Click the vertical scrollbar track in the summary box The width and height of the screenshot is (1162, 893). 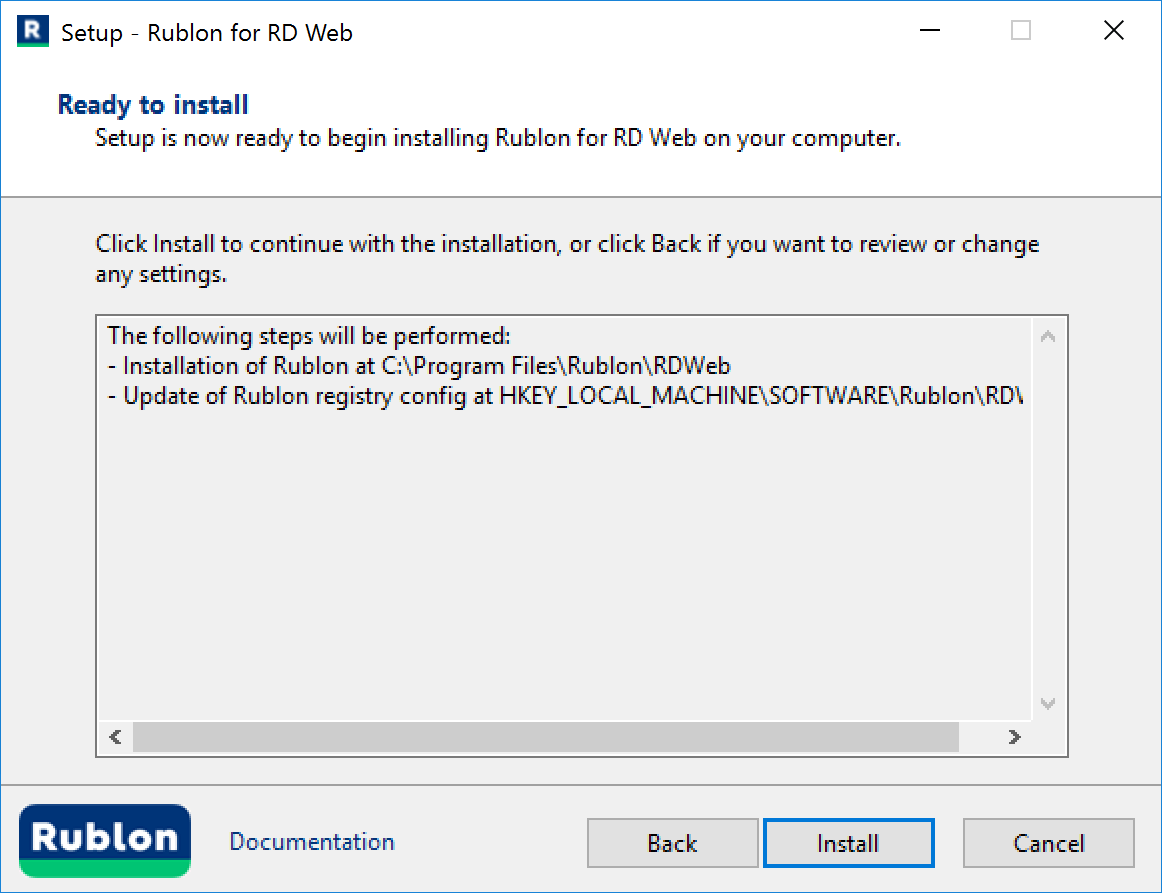[1048, 520]
